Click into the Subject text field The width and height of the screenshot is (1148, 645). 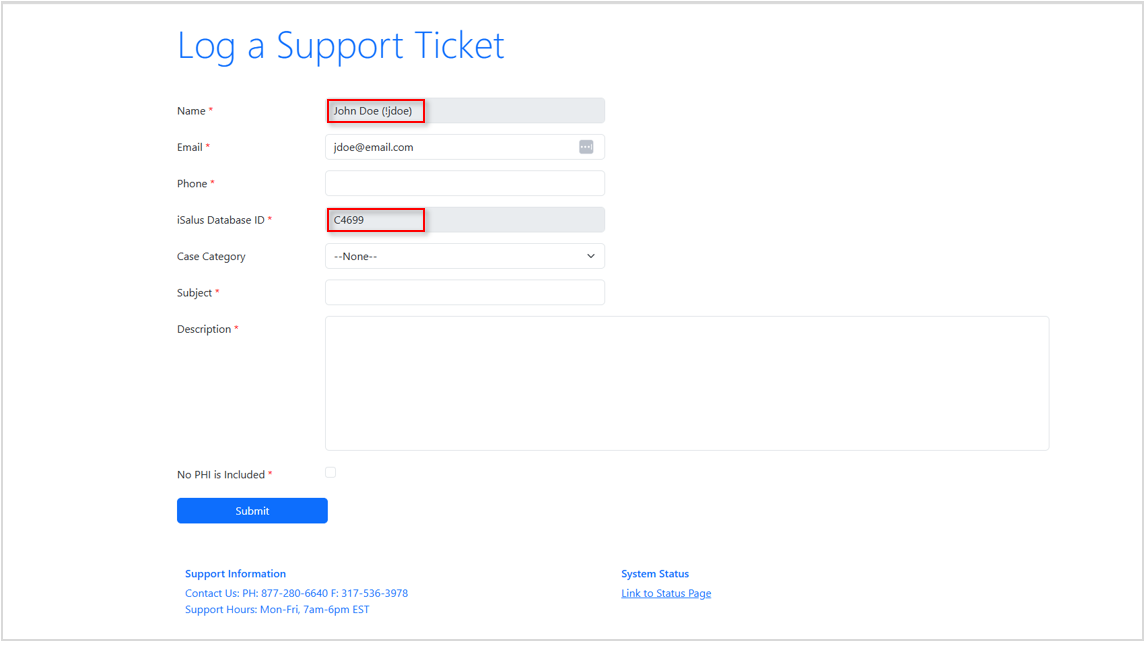tap(465, 292)
